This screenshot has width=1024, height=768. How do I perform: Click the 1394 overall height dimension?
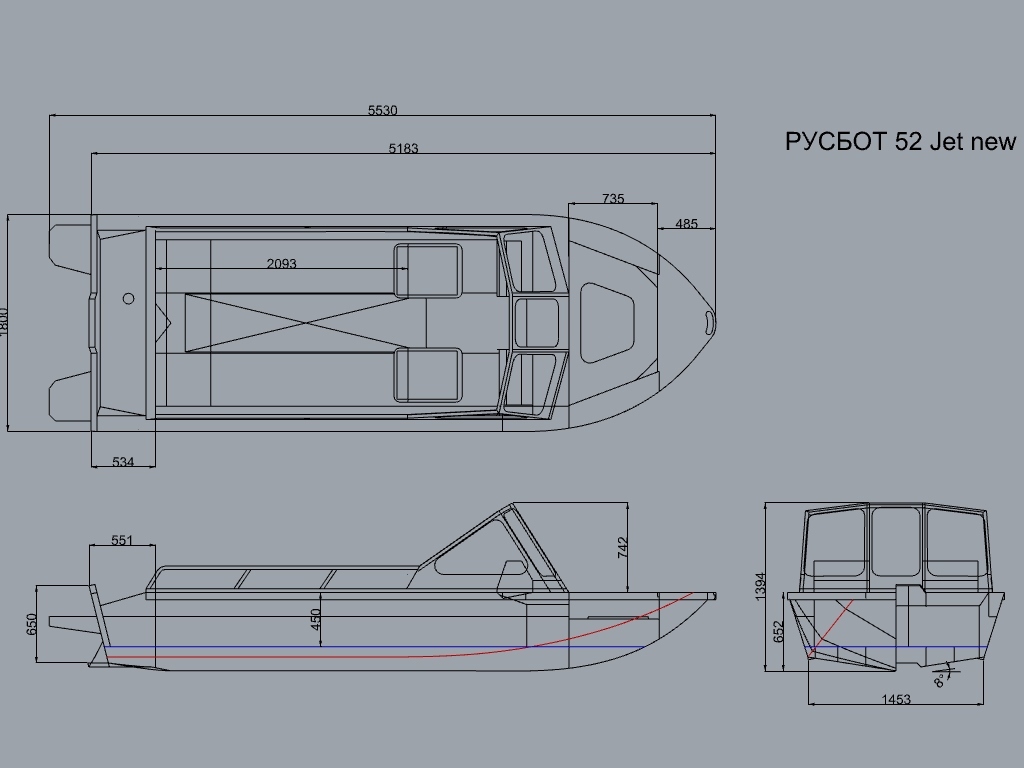pyautogui.click(x=760, y=586)
